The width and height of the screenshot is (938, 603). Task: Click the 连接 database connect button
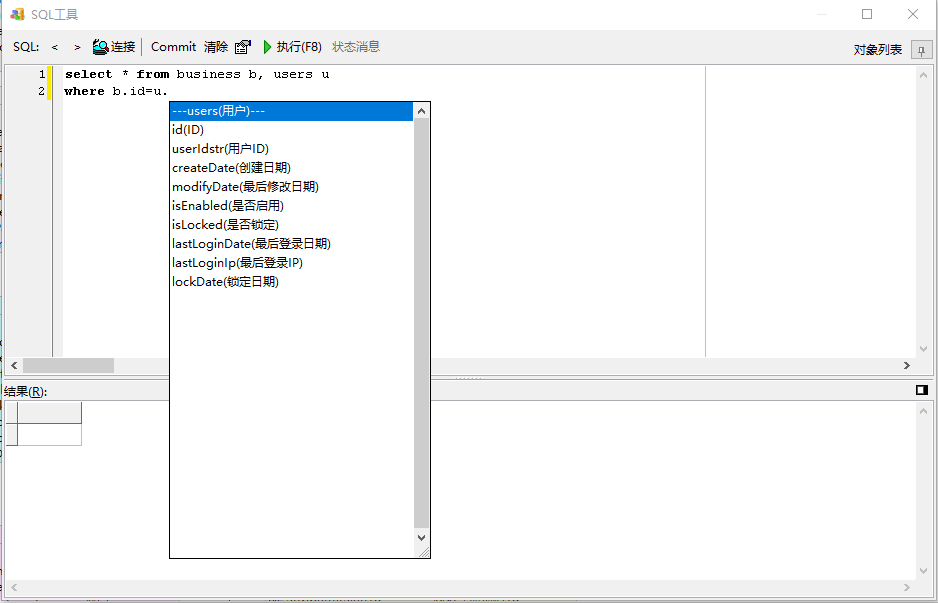click(x=114, y=47)
